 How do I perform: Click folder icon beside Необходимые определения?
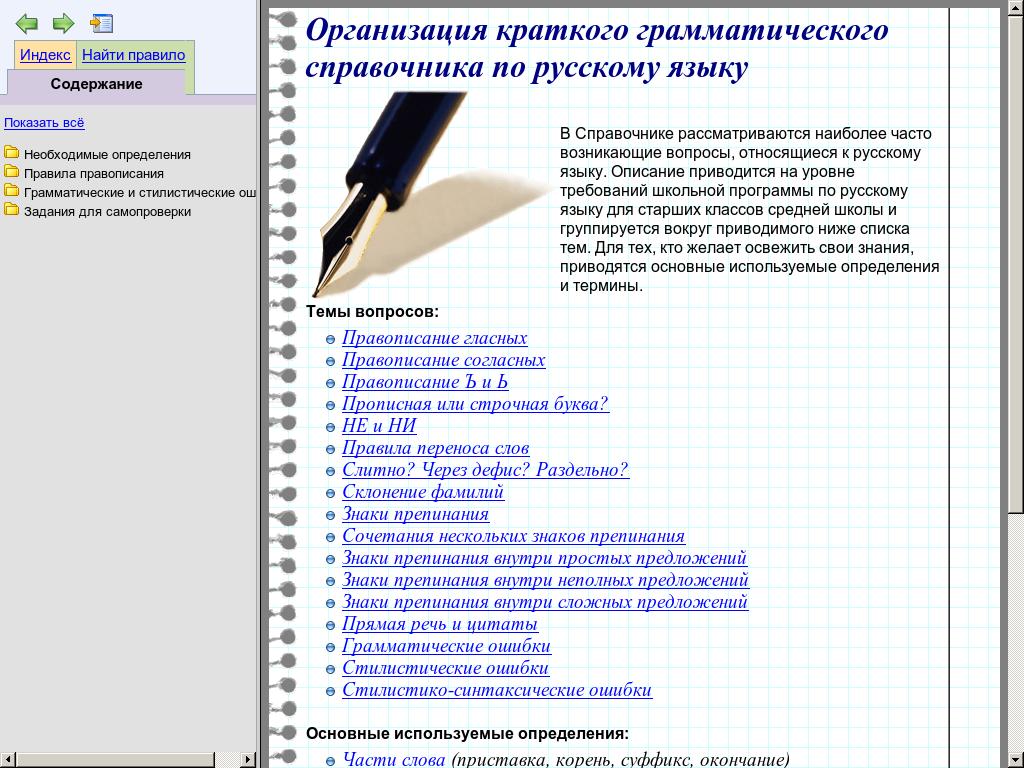click(12, 153)
